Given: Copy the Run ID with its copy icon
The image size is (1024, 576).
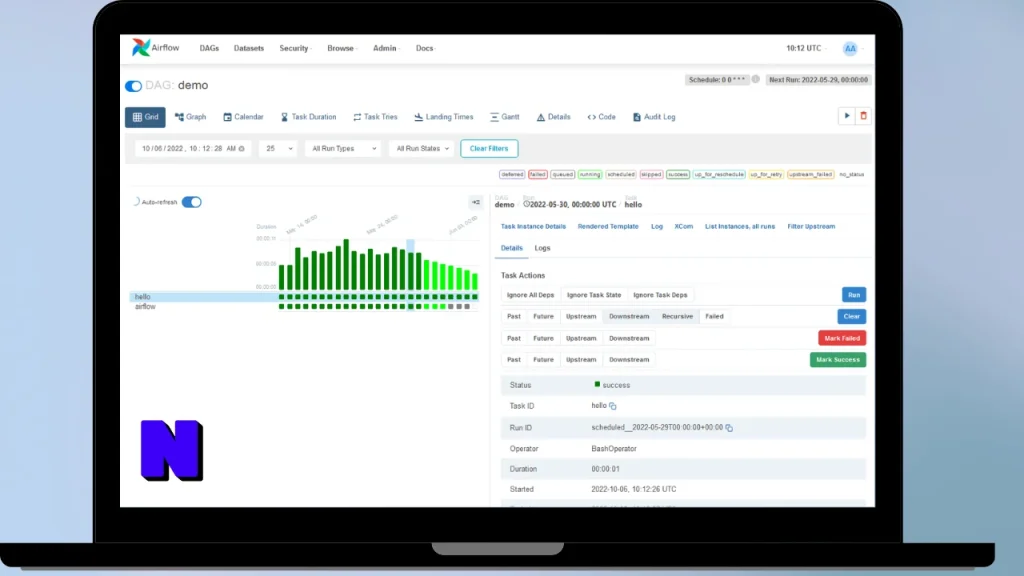Looking at the screenshot, I should (x=729, y=428).
